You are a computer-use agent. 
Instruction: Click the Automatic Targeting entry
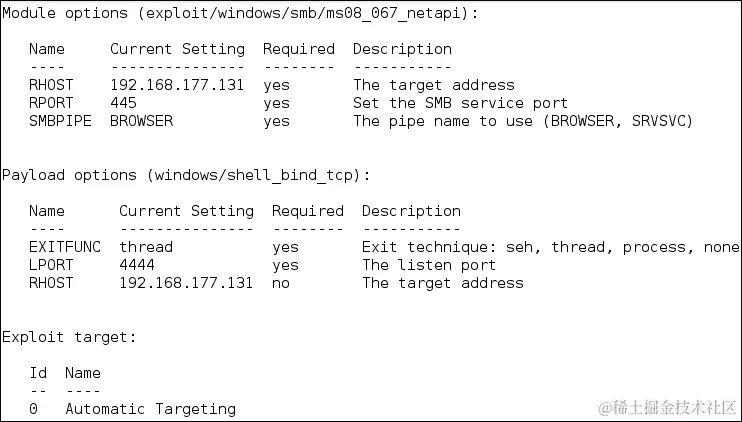[150, 409]
